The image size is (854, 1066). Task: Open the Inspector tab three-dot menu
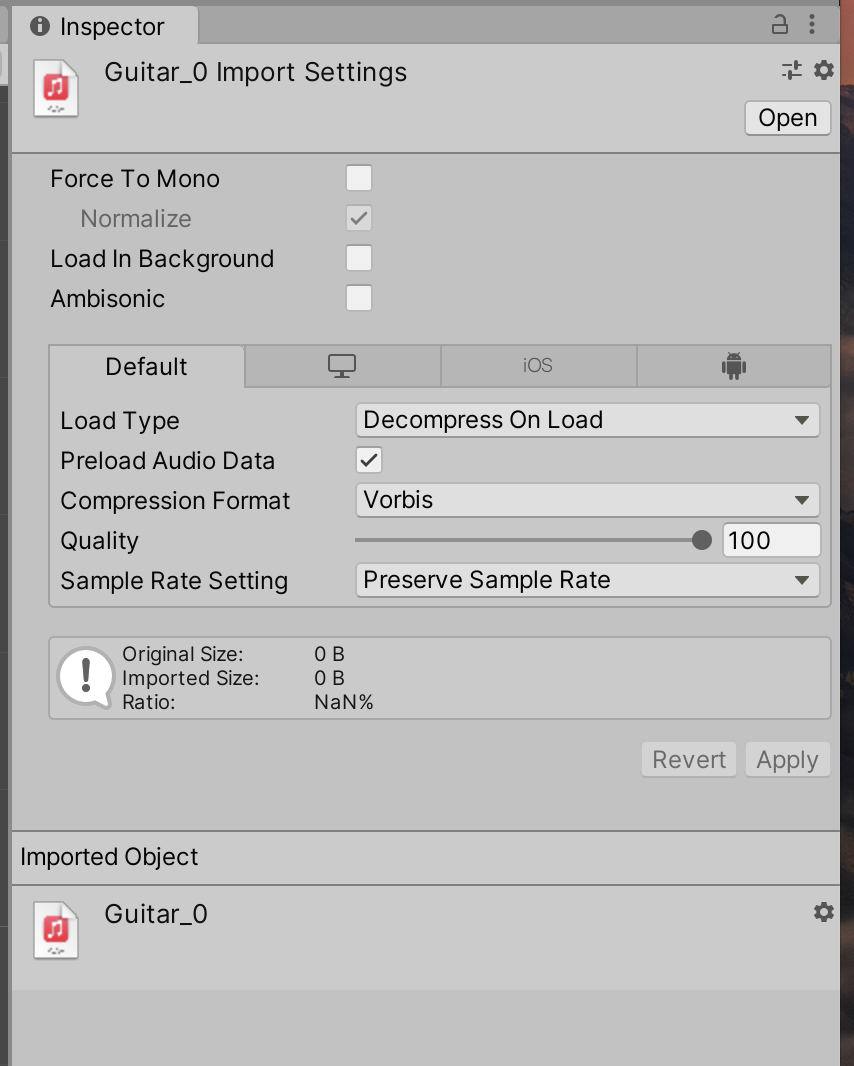point(812,26)
